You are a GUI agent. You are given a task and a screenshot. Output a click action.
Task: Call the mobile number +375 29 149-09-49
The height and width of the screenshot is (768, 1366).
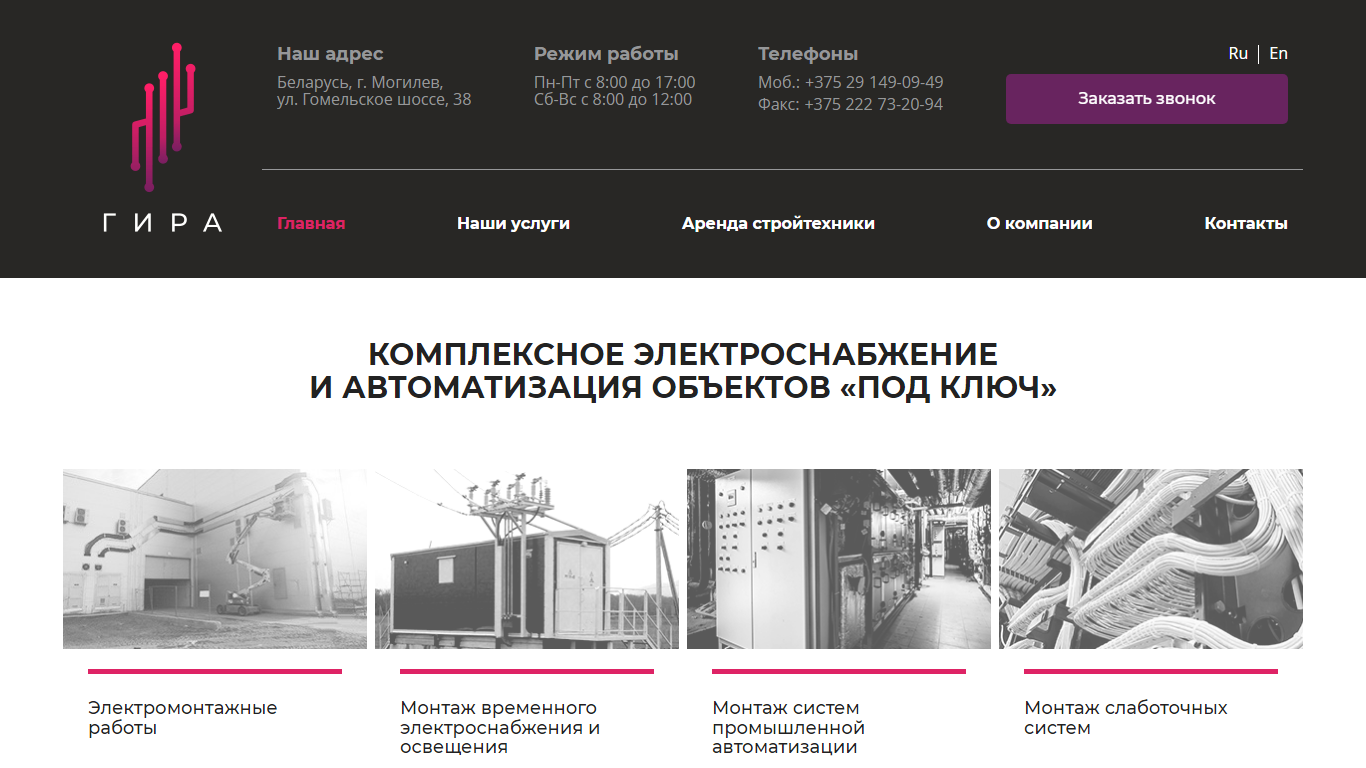click(x=874, y=82)
